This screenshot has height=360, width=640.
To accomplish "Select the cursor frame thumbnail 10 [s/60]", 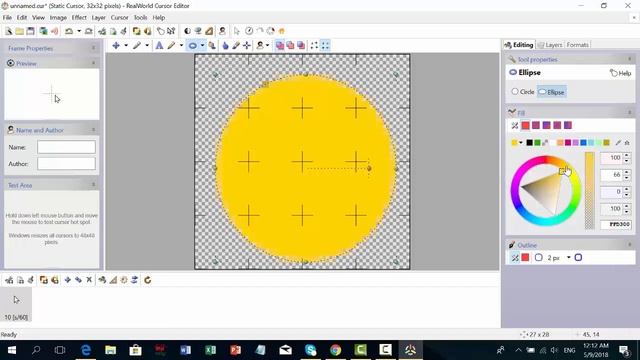I will click(16, 304).
